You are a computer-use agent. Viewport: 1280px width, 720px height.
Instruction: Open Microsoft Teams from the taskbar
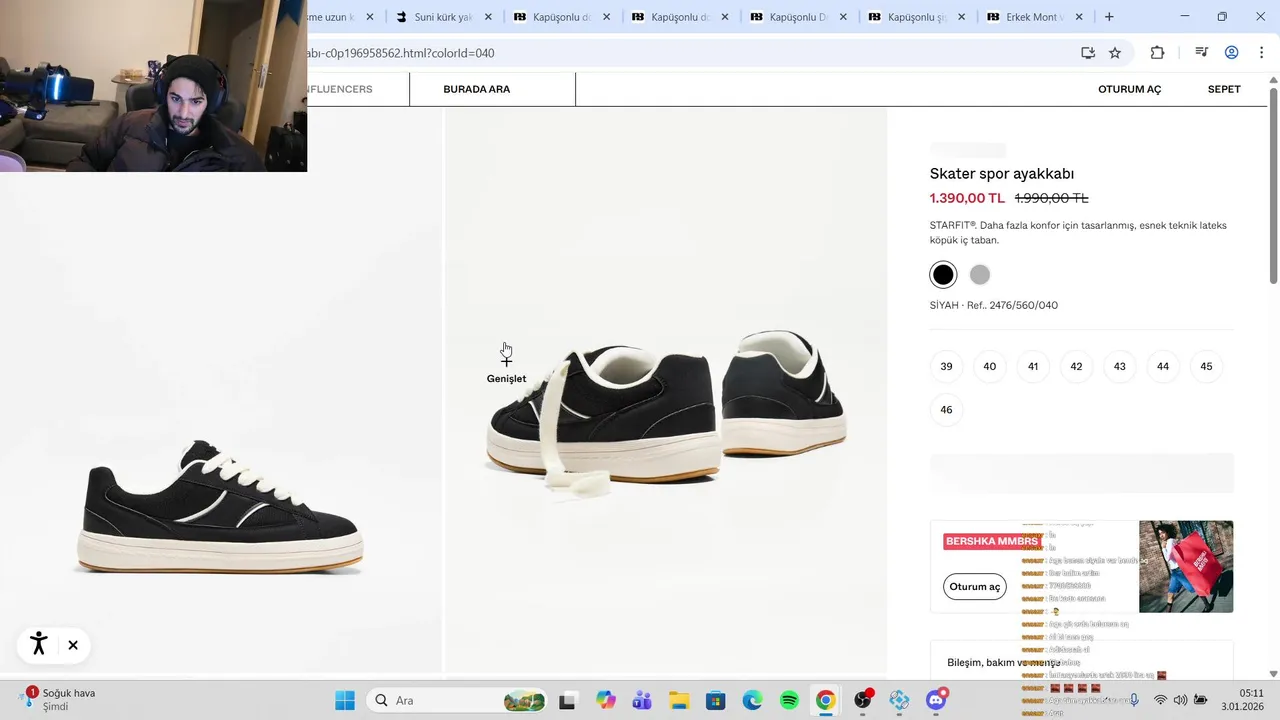click(x=642, y=700)
